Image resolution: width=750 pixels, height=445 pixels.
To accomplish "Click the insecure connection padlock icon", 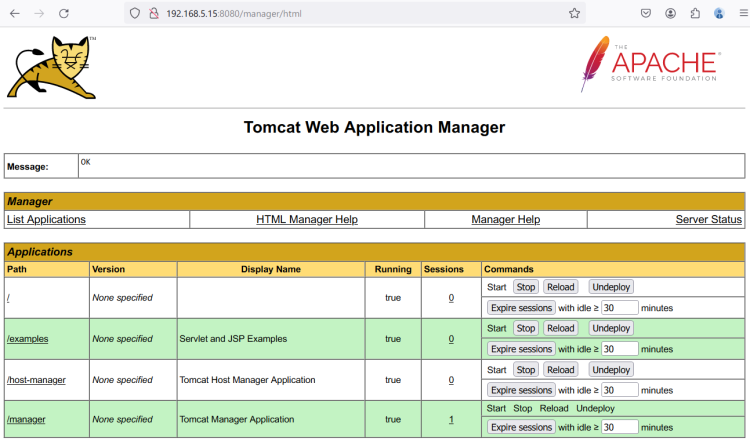I will tap(154, 13).
